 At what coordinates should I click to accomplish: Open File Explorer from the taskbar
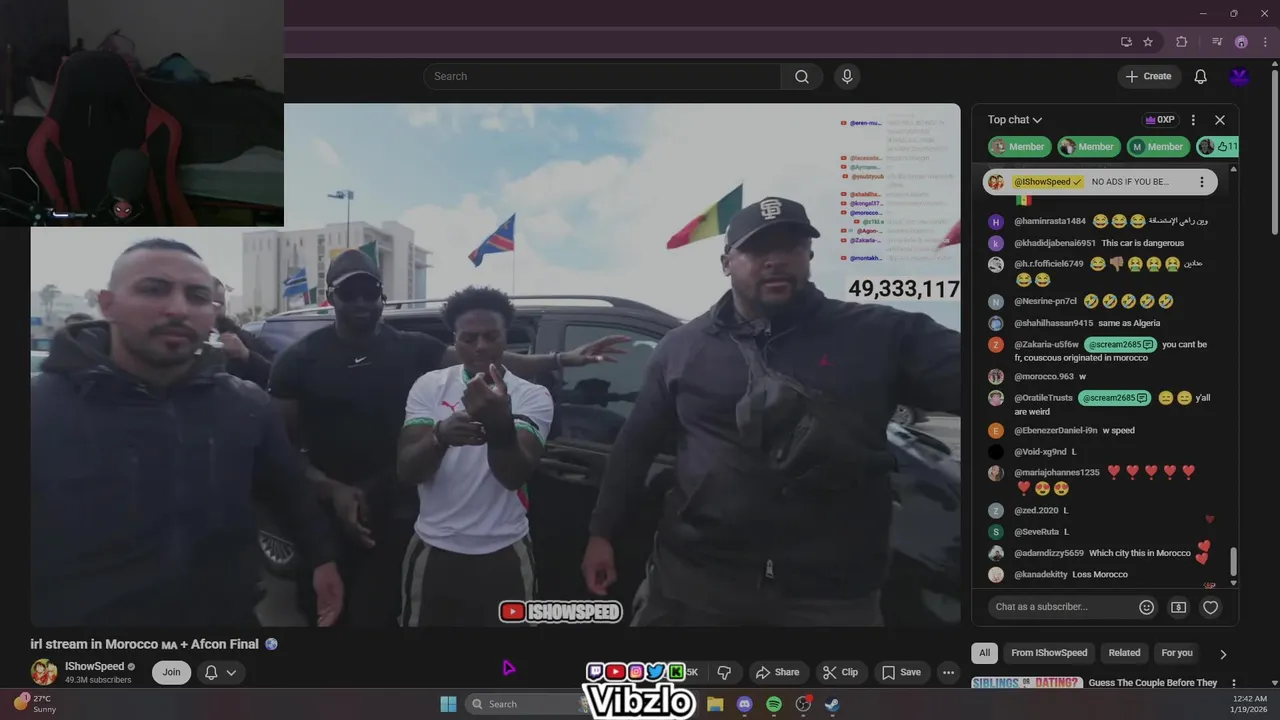click(x=715, y=704)
